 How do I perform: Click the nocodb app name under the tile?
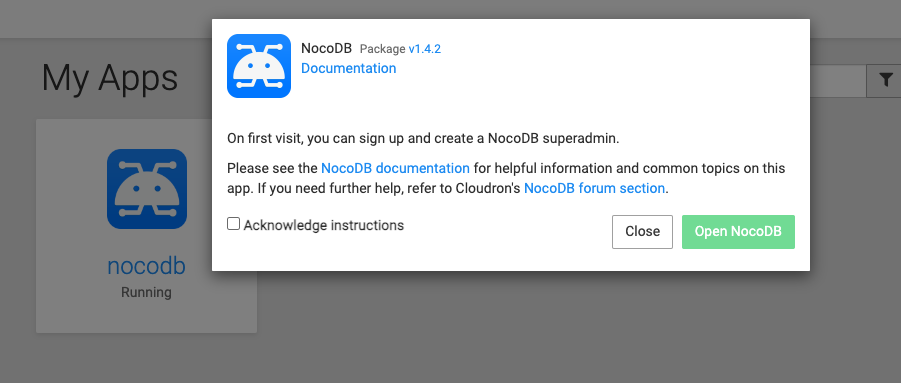pyautogui.click(x=147, y=266)
